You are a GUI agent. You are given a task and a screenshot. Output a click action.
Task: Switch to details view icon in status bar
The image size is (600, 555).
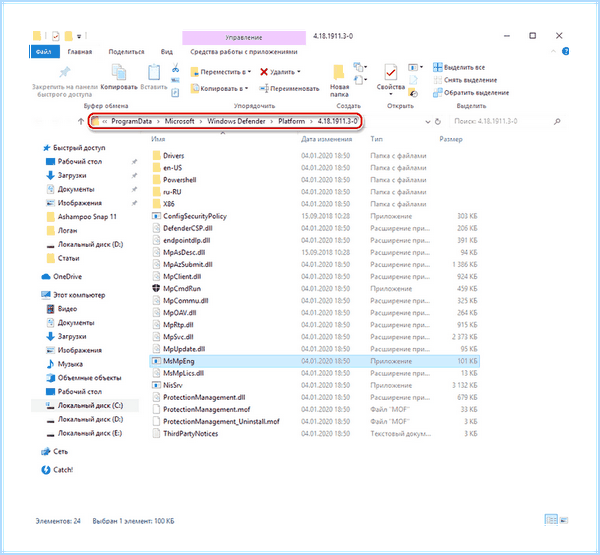(551, 520)
